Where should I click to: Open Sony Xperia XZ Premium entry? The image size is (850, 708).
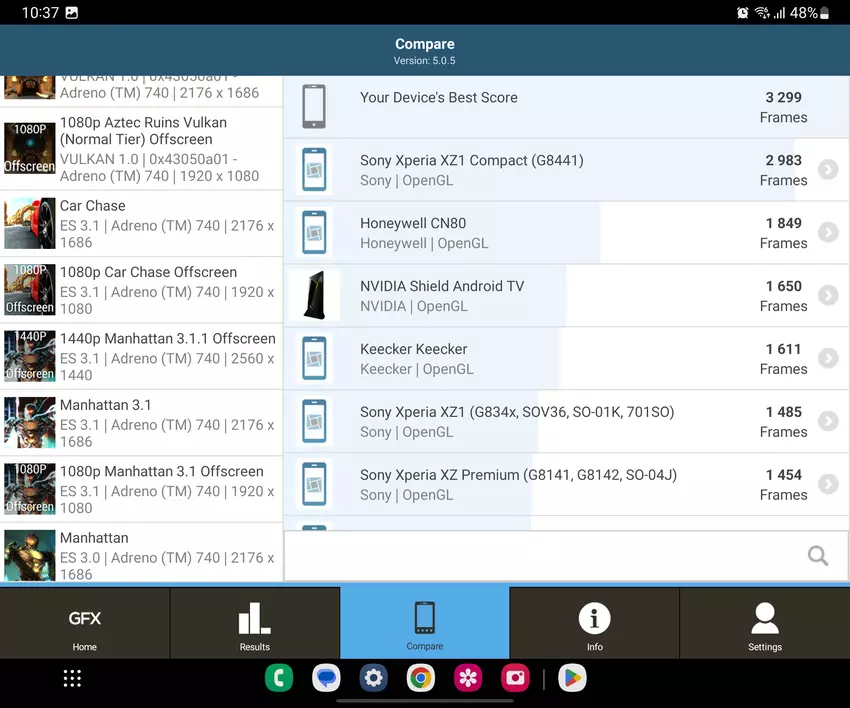point(560,484)
